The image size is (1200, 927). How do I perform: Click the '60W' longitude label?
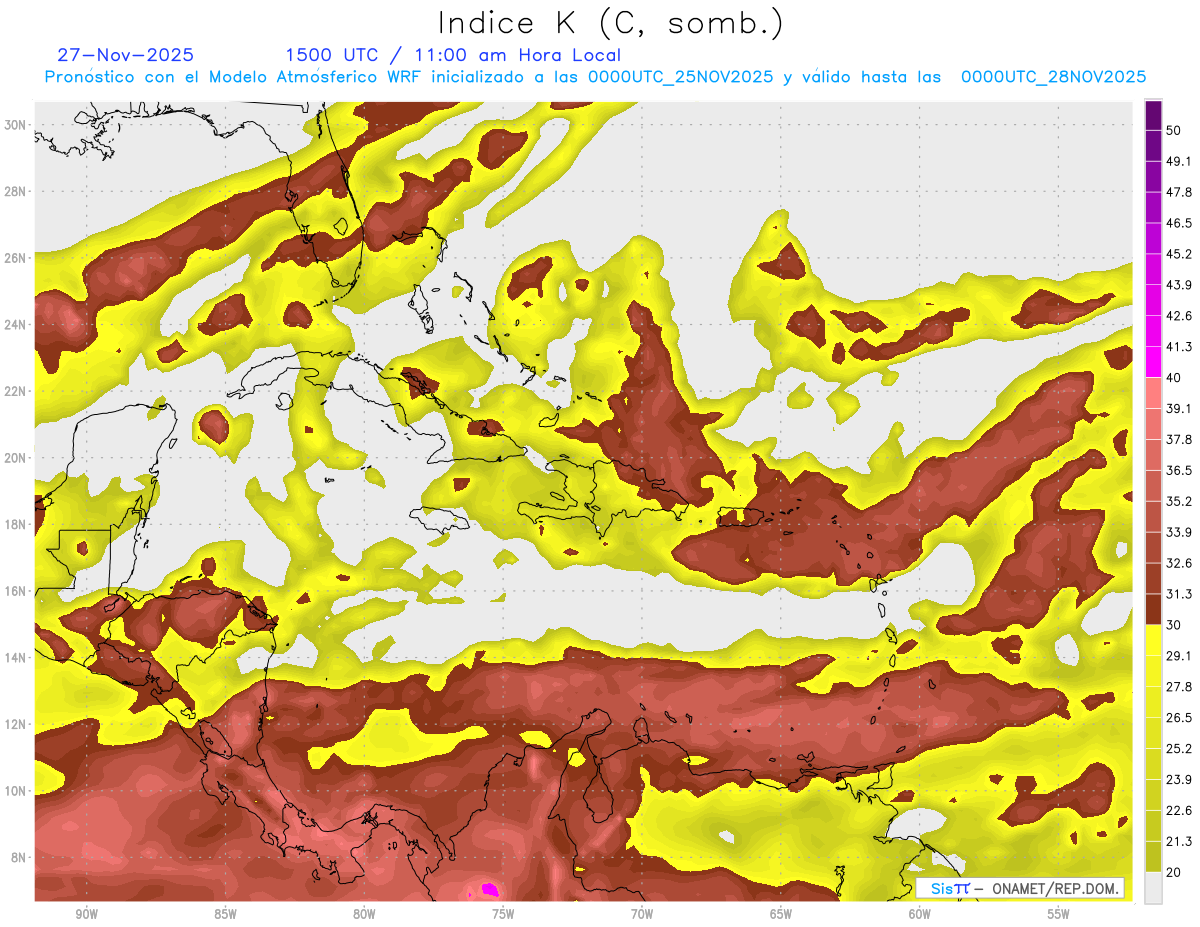(x=920, y=914)
